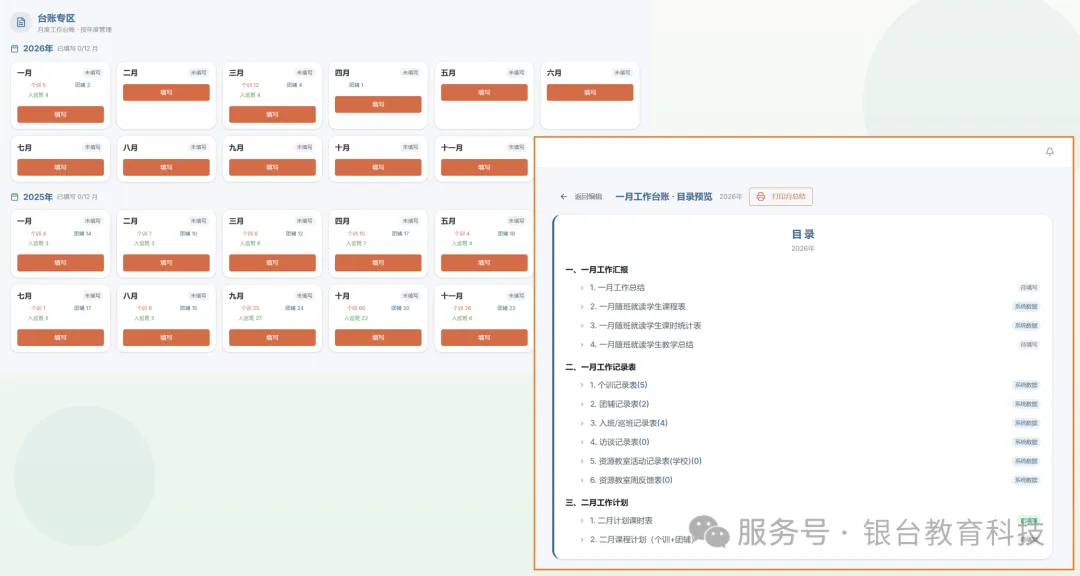Expand chevron for 4. 一月随班就读学生教学总结
This screenshot has height=576, width=1080.
point(582,344)
